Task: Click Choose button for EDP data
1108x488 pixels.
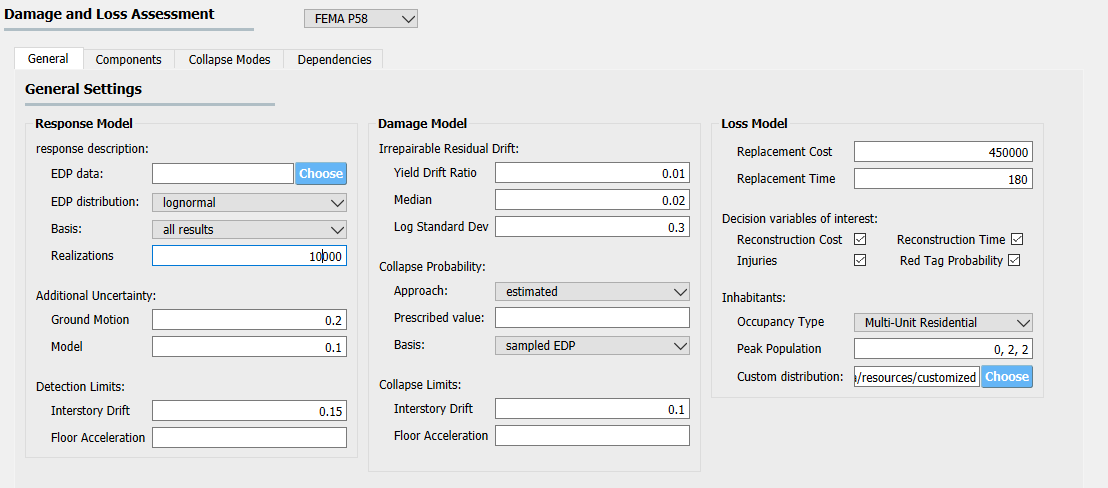Action: pos(321,174)
